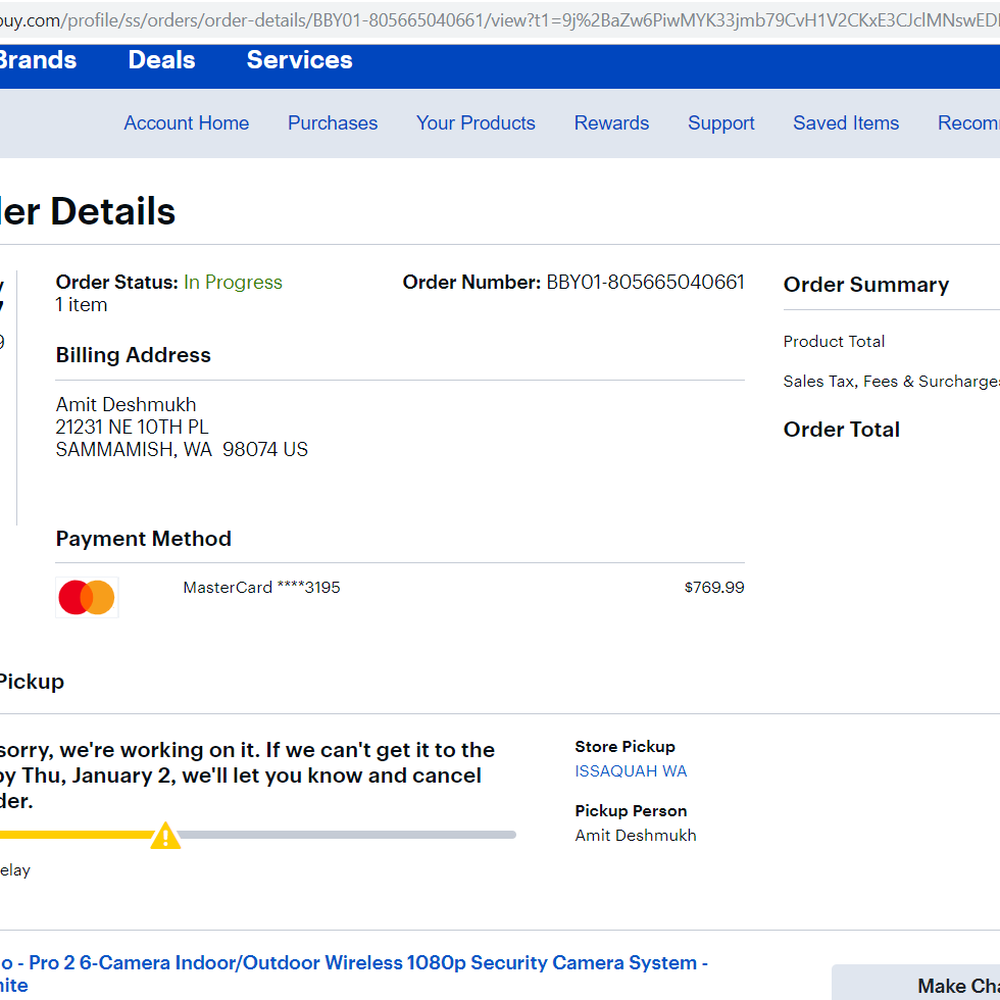Open the Pro 2 6-Camera product link
The width and height of the screenshot is (1000, 1000).
tap(354, 973)
